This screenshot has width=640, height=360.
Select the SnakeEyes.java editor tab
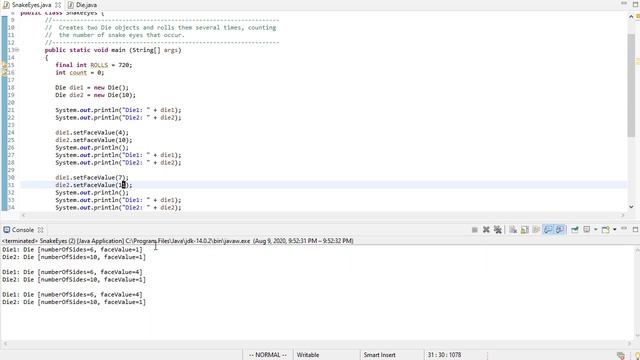[31, 5]
